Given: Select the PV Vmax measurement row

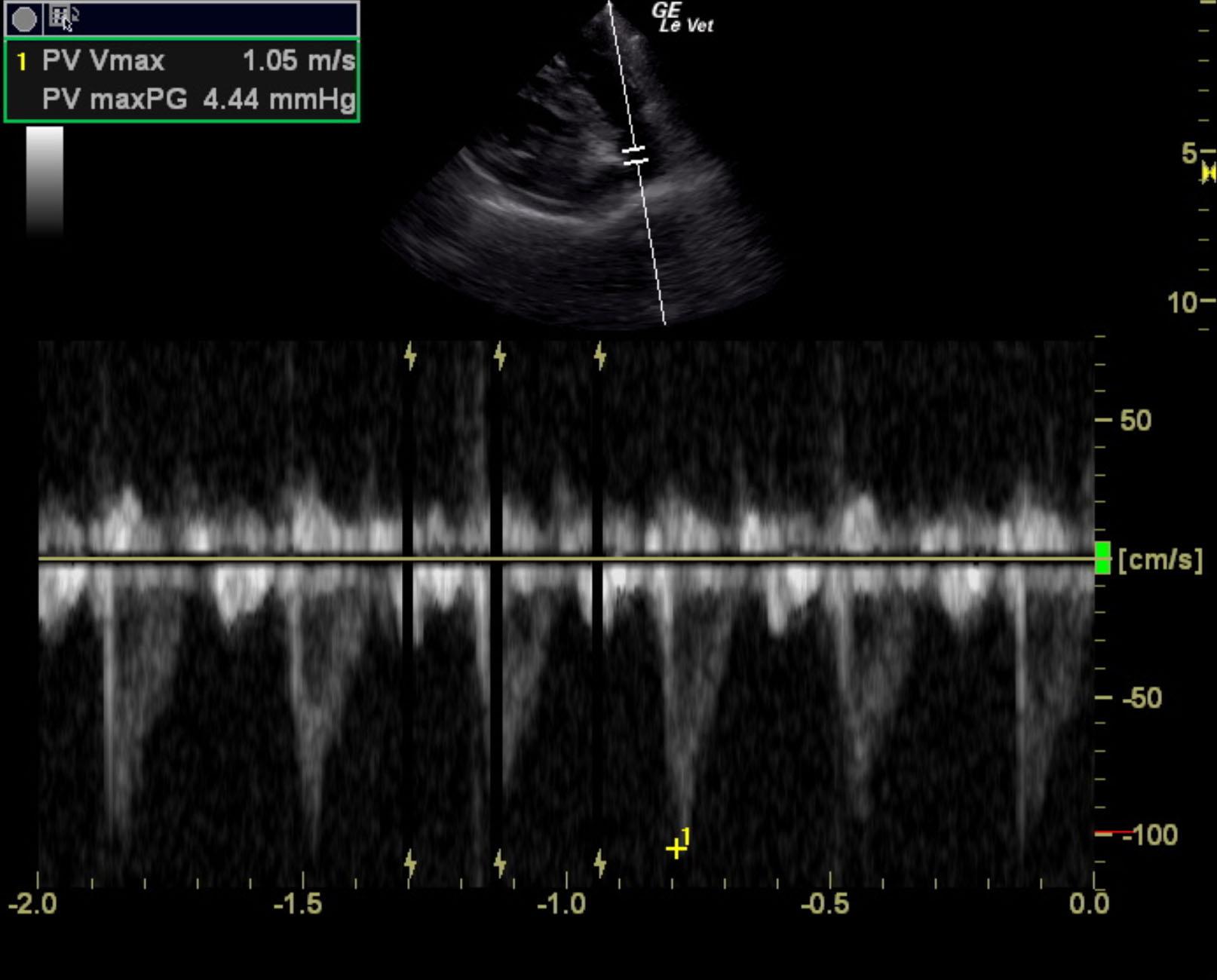Looking at the screenshot, I should click(182, 60).
